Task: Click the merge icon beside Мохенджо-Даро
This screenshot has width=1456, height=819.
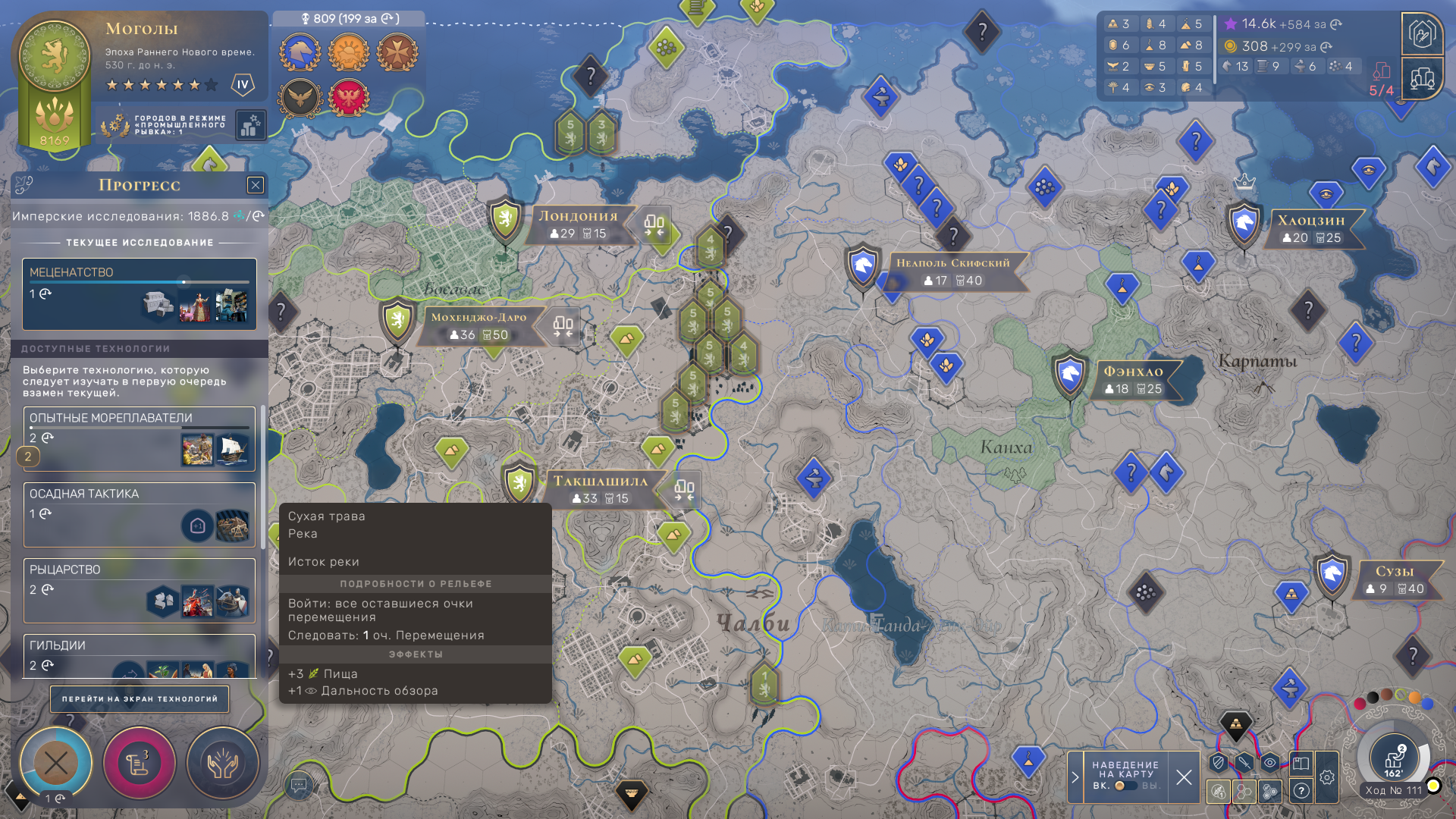Action: click(563, 327)
